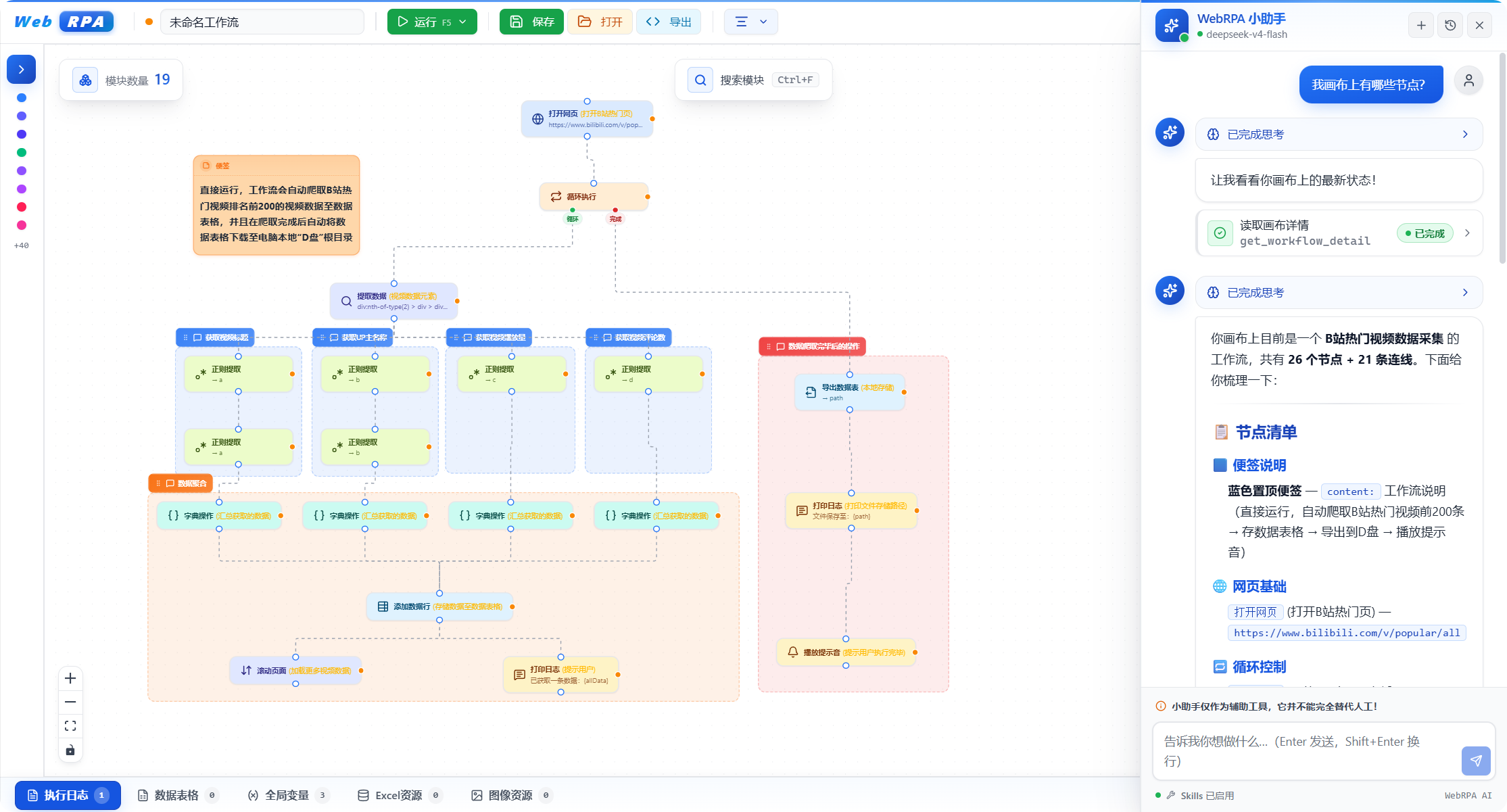Open the assistant chat history
Image resolution: width=1507 pixels, height=812 pixels.
1450,25
